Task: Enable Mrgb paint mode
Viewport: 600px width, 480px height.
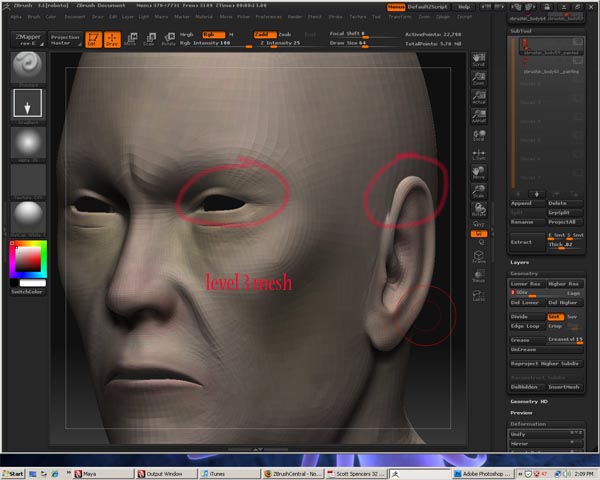Action: 187,34
